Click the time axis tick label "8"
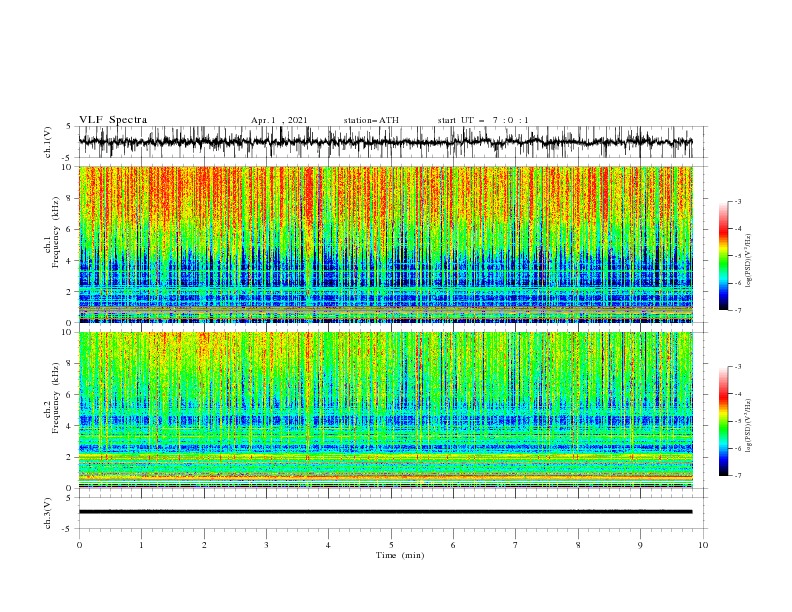This screenshot has height=612, width=792. coord(578,545)
